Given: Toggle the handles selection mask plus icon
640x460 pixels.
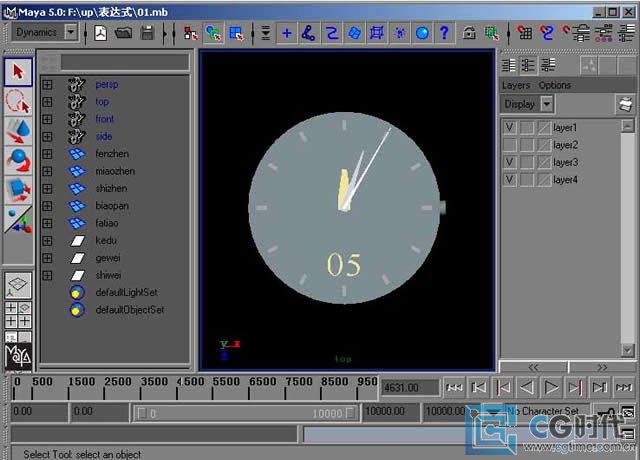Looking at the screenshot, I should [x=287, y=33].
